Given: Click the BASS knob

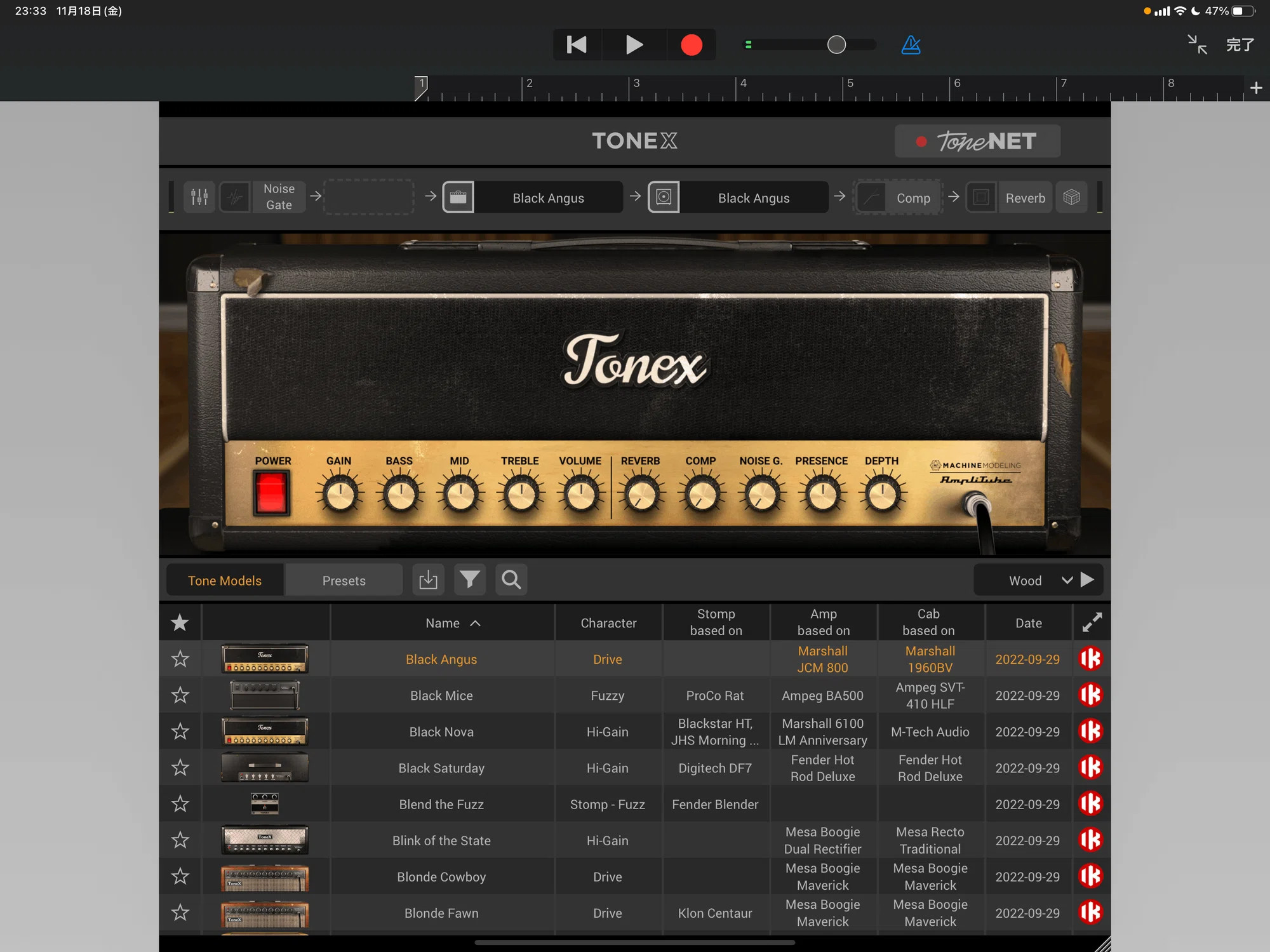Looking at the screenshot, I should [400, 495].
